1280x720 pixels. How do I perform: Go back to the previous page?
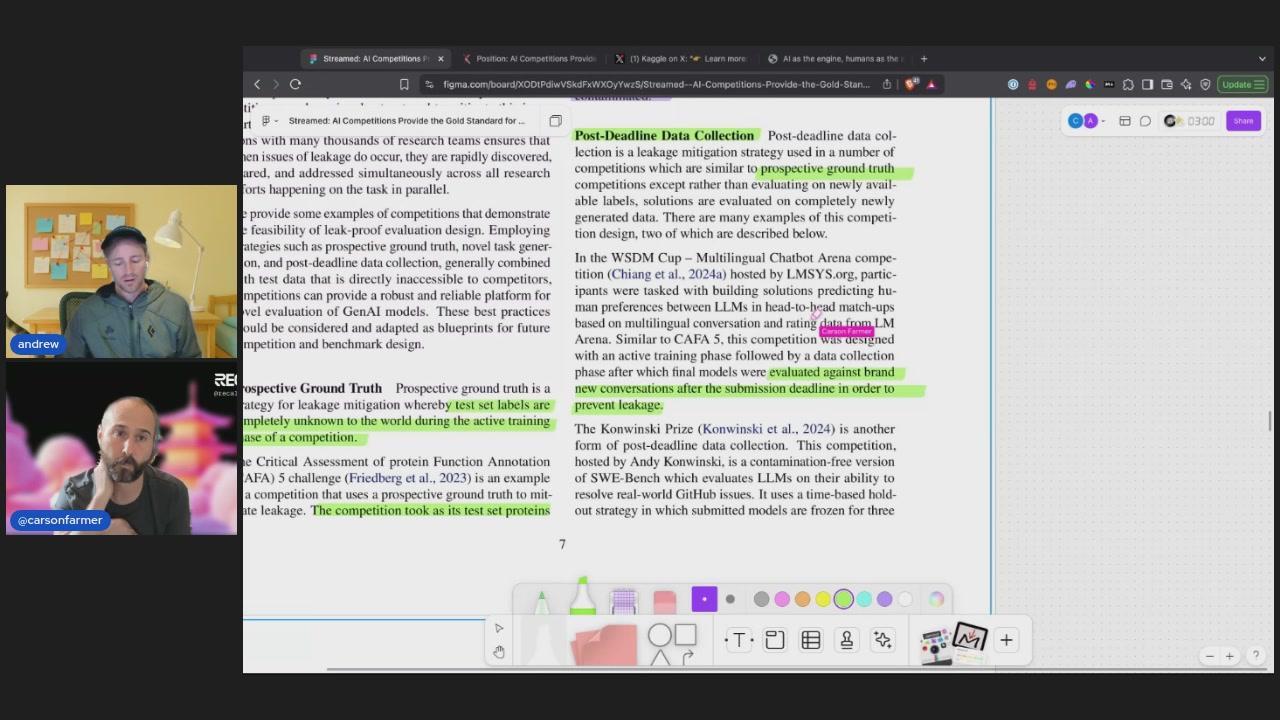click(257, 84)
